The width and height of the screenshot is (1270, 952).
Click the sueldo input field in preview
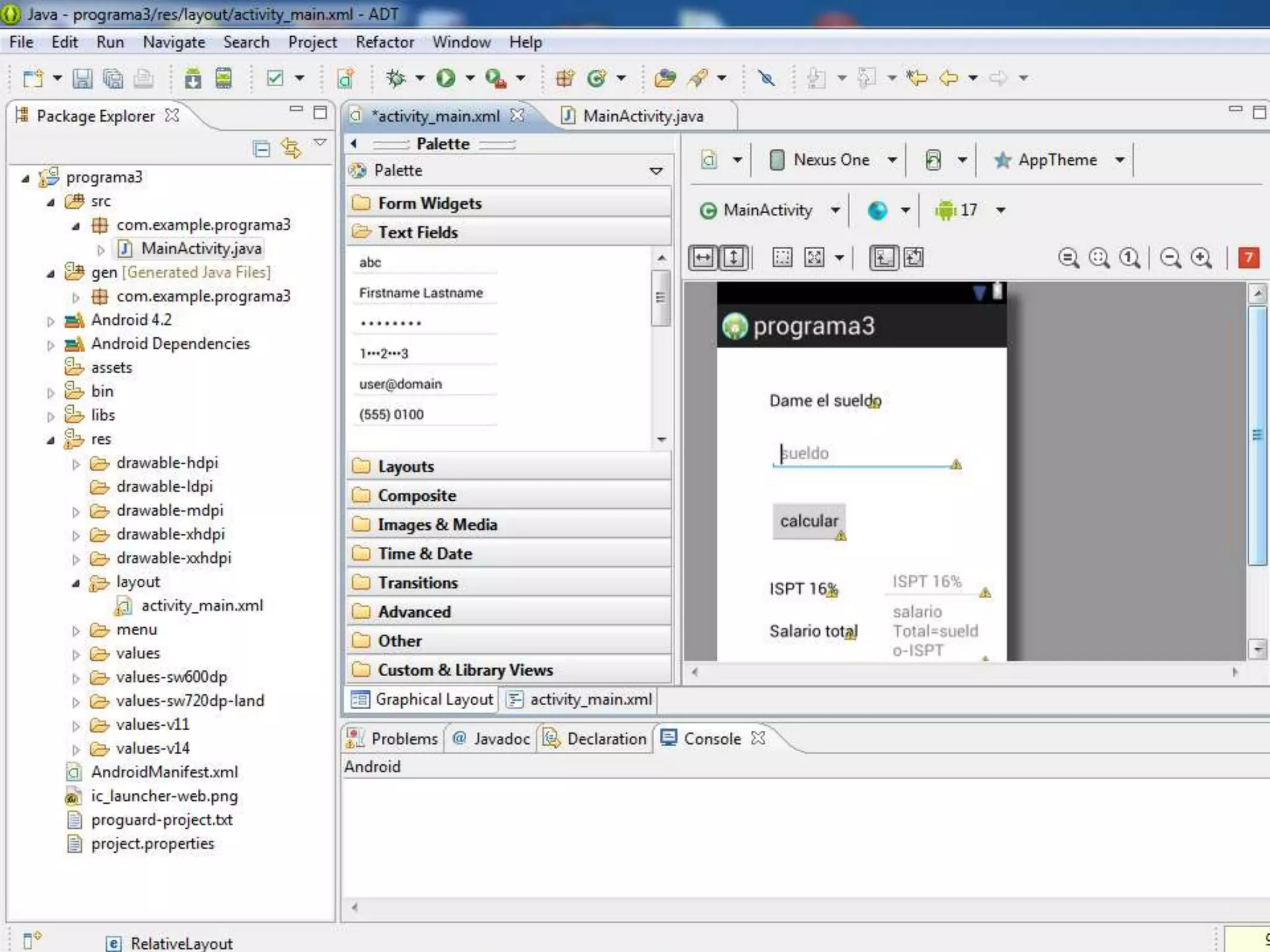coord(864,454)
